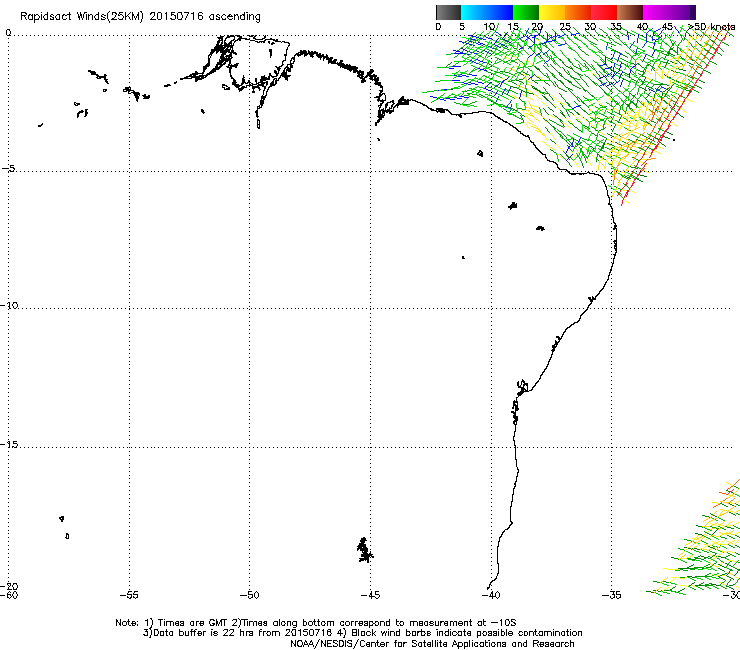Click the "-40" longitude axis label
This screenshot has width=740, height=650.
point(491,595)
